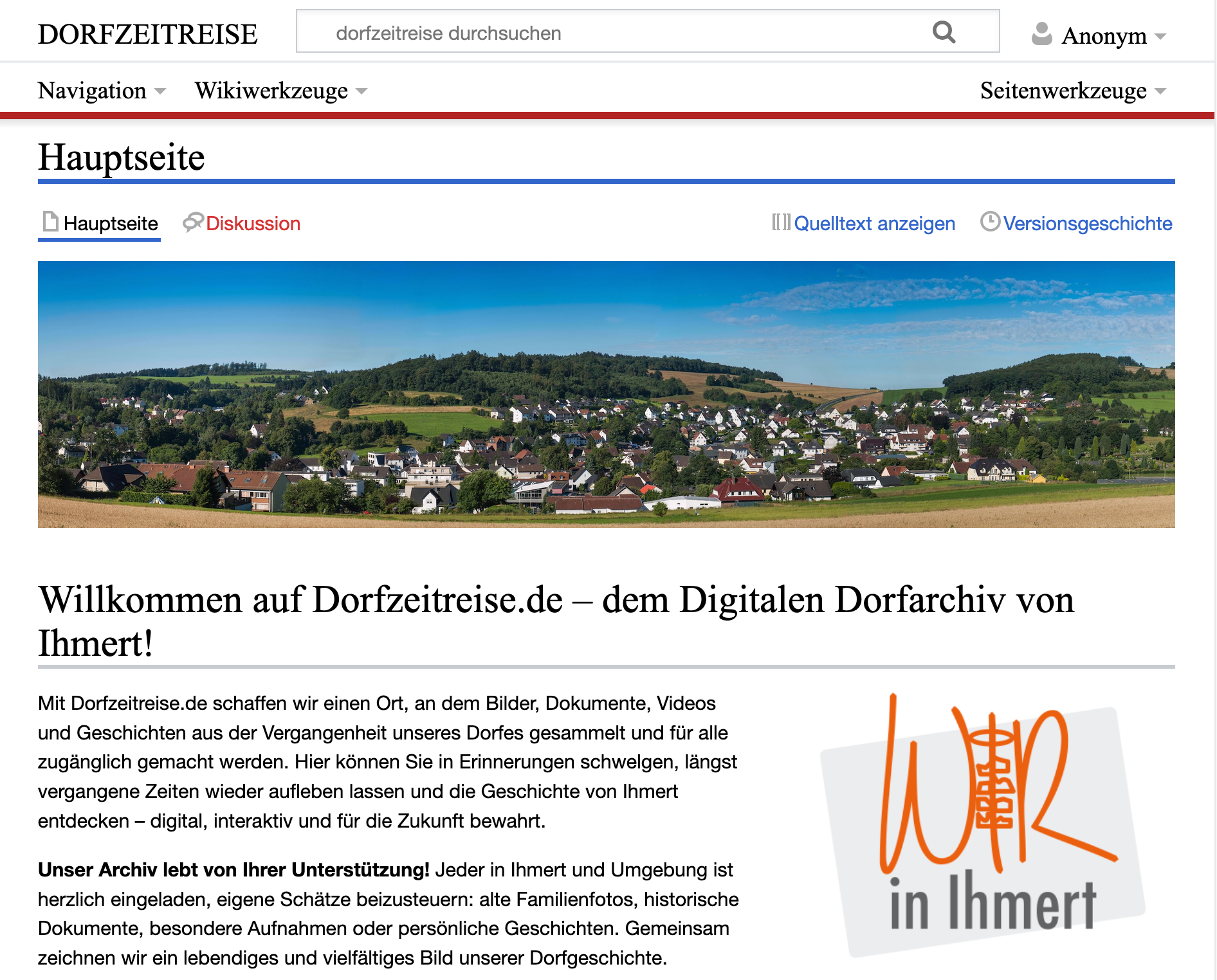1217x980 pixels.
Task: Click the village panorama banner image
Action: (x=607, y=395)
